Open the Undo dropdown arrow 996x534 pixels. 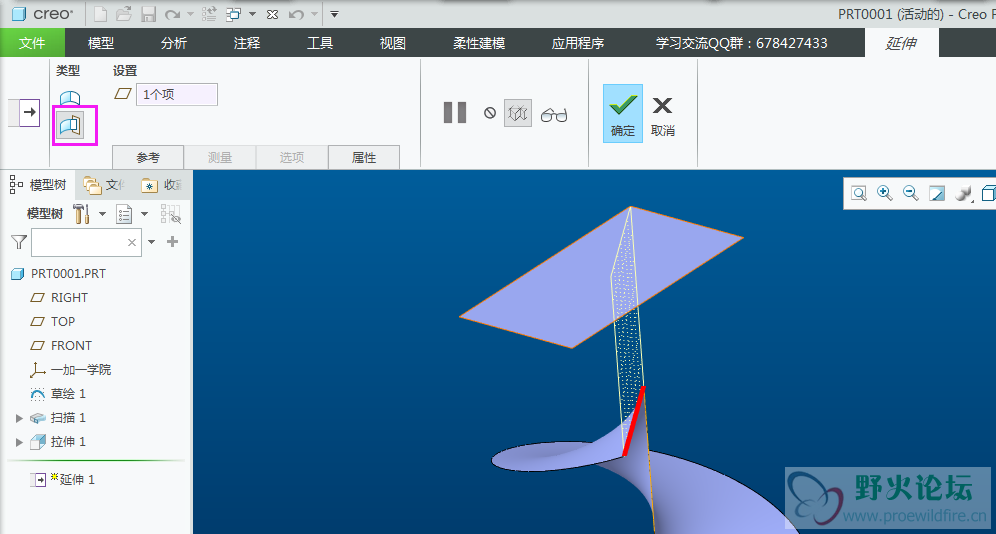314,14
